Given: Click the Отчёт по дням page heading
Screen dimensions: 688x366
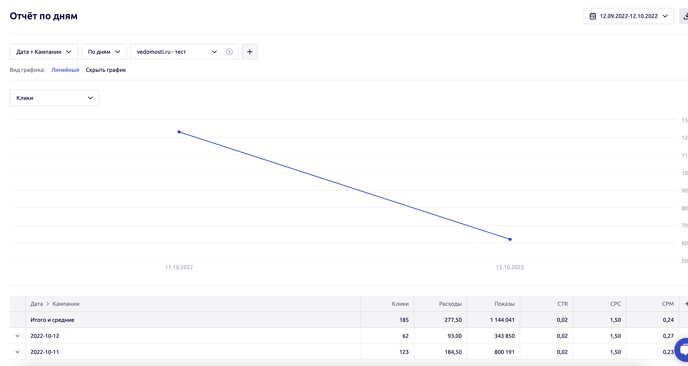Looking at the screenshot, I should (x=43, y=16).
